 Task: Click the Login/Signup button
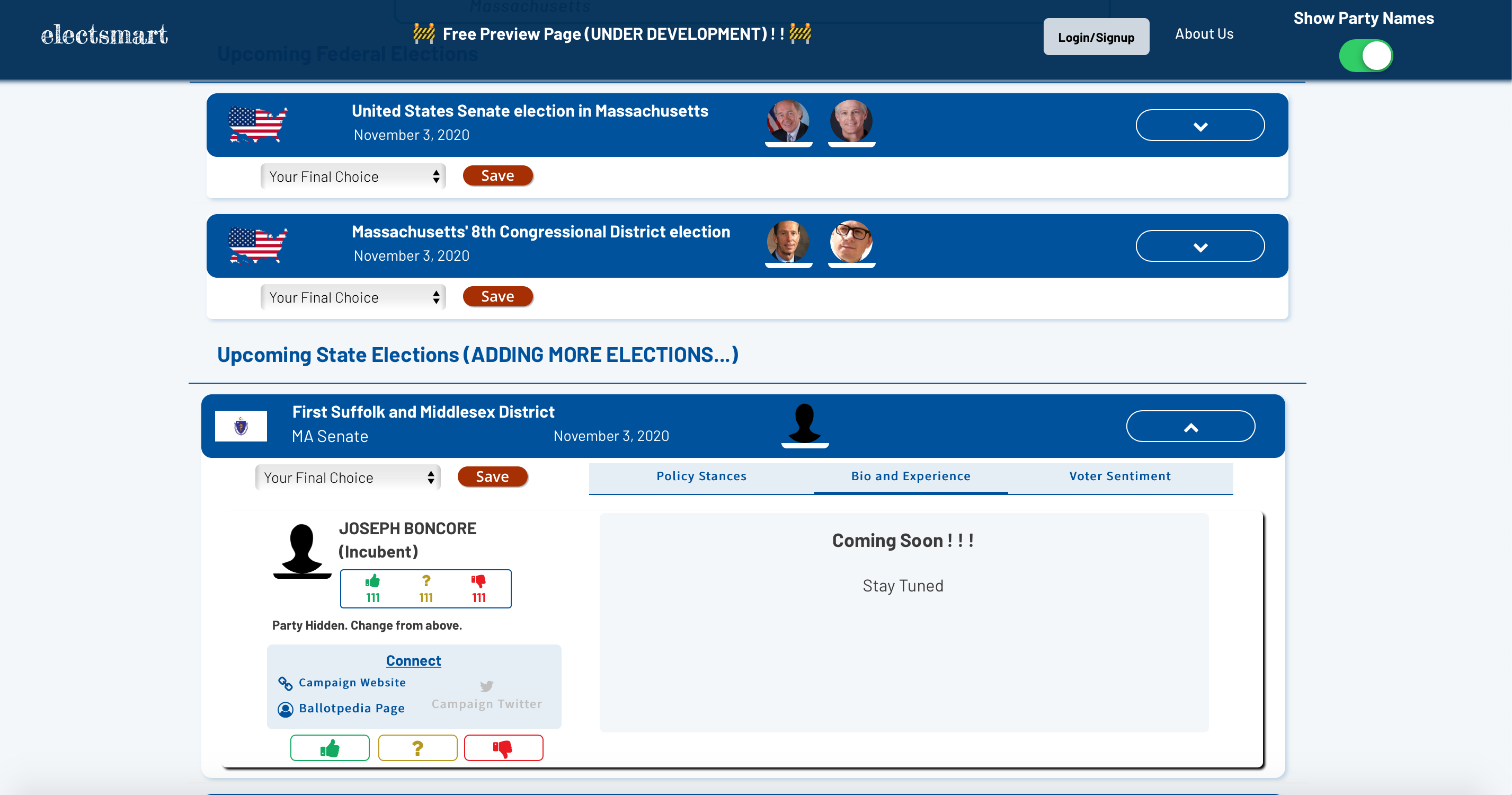click(x=1096, y=37)
